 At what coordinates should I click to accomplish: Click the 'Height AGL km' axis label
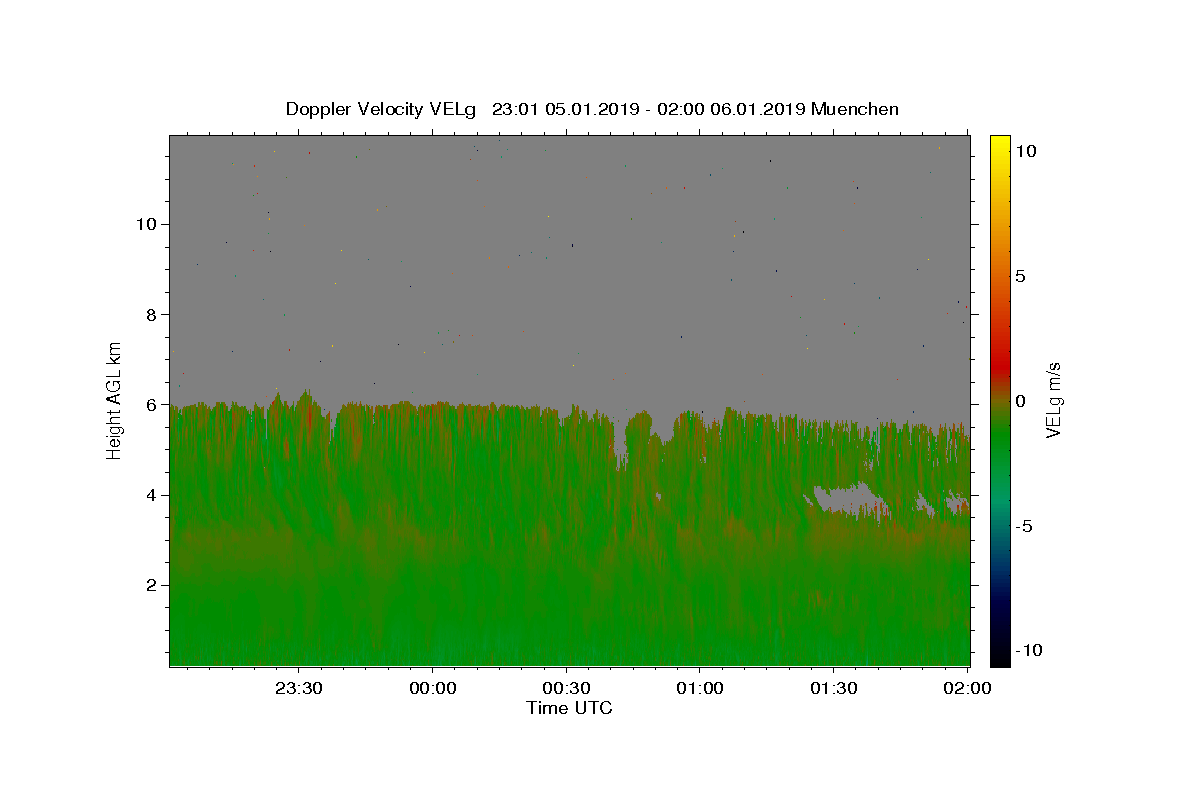point(115,400)
